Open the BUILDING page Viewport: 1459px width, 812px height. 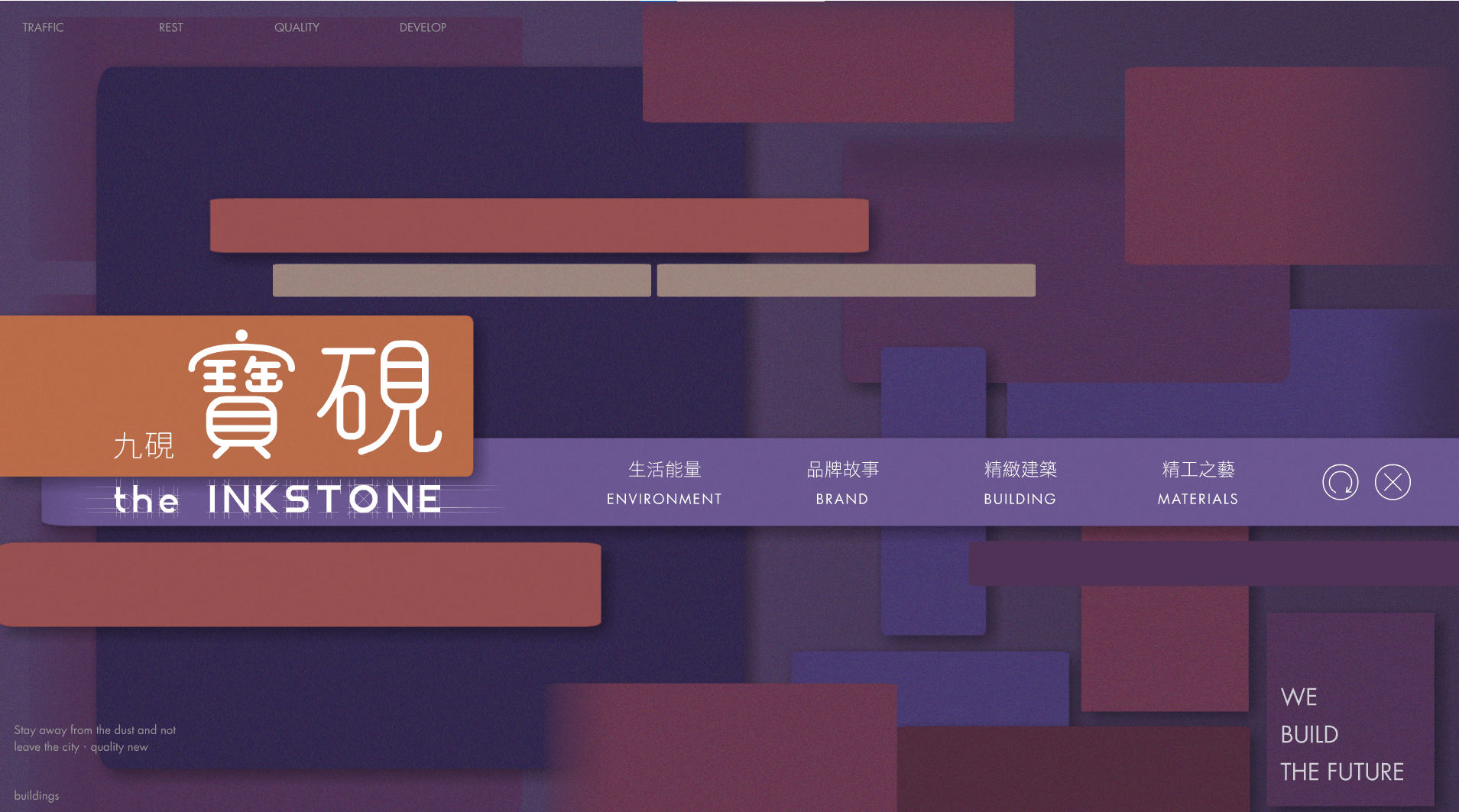click(1020, 483)
